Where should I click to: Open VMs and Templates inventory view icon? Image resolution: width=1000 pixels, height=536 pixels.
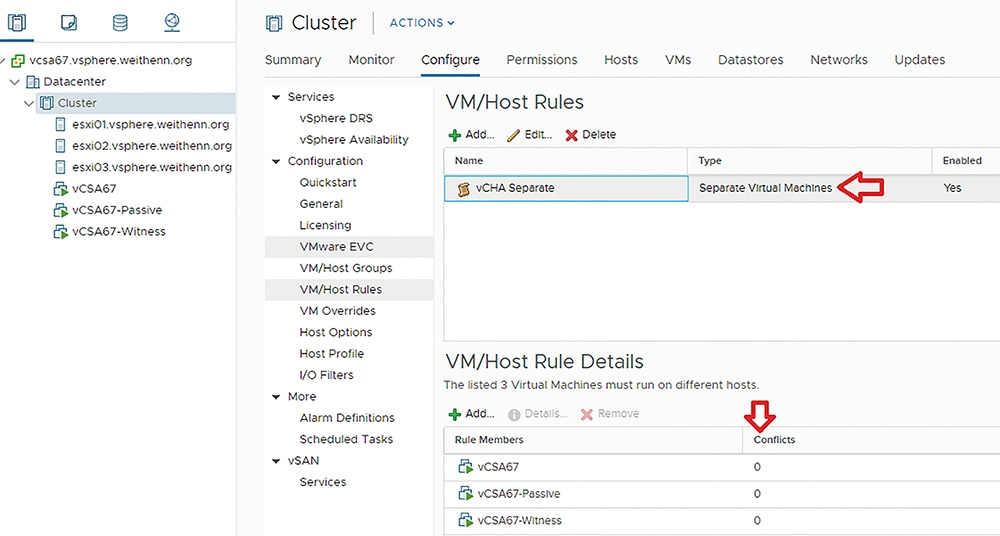(68, 23)
